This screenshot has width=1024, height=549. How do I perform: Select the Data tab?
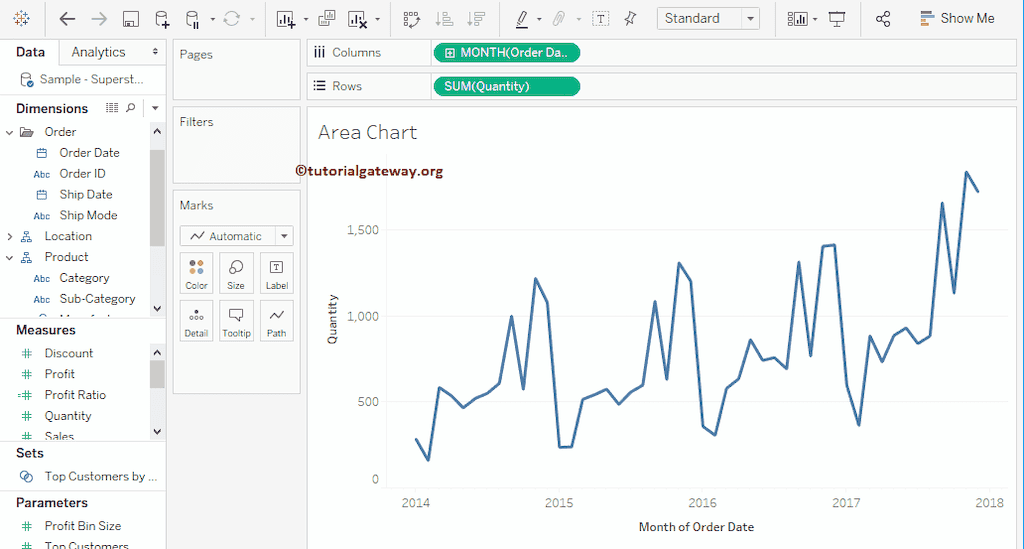click(30, 52)
